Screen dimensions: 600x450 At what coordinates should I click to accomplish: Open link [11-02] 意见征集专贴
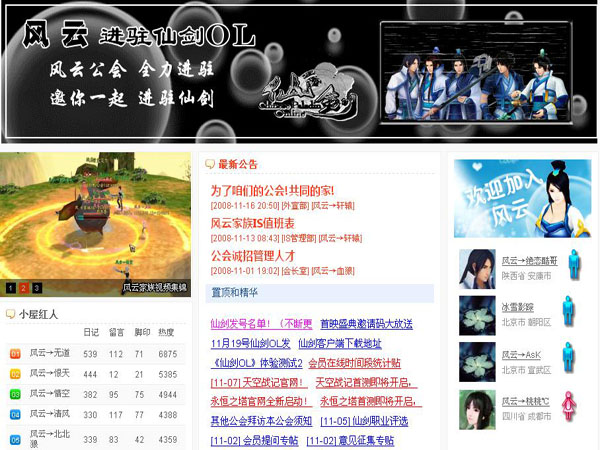pyautogui.click(x=350, y=440)
